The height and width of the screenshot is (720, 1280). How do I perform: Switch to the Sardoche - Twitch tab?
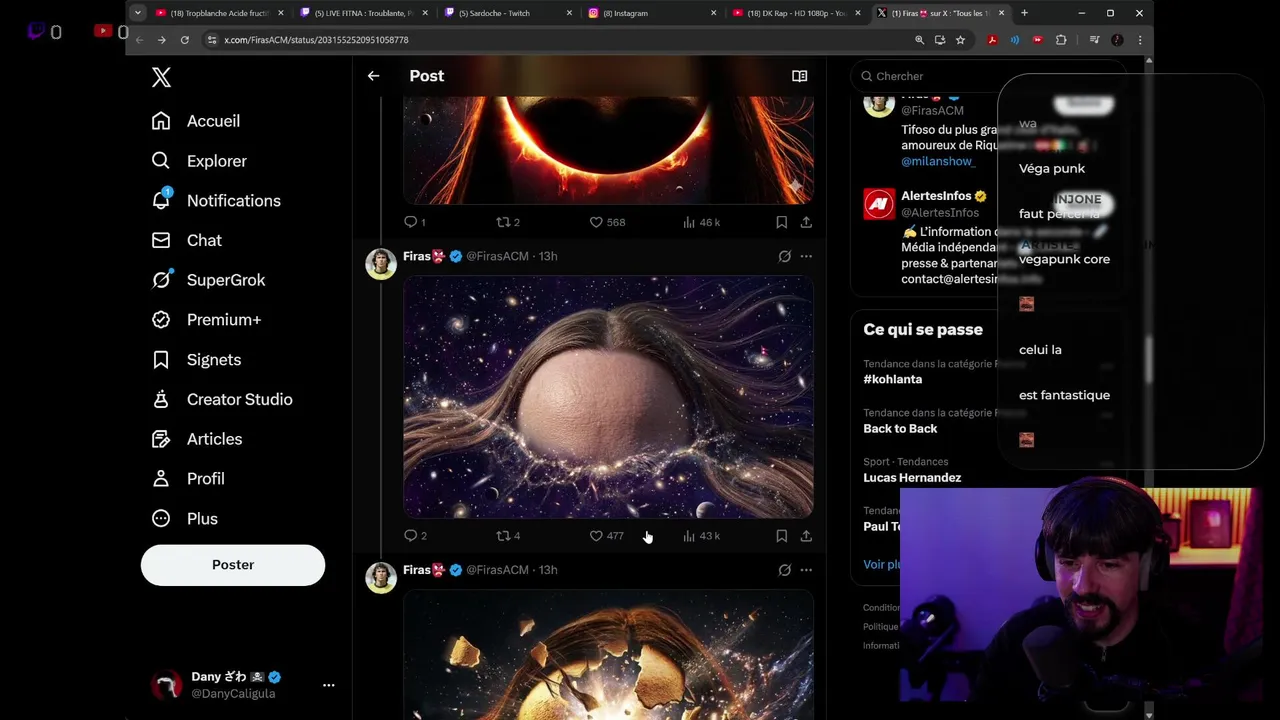[507, 13]
